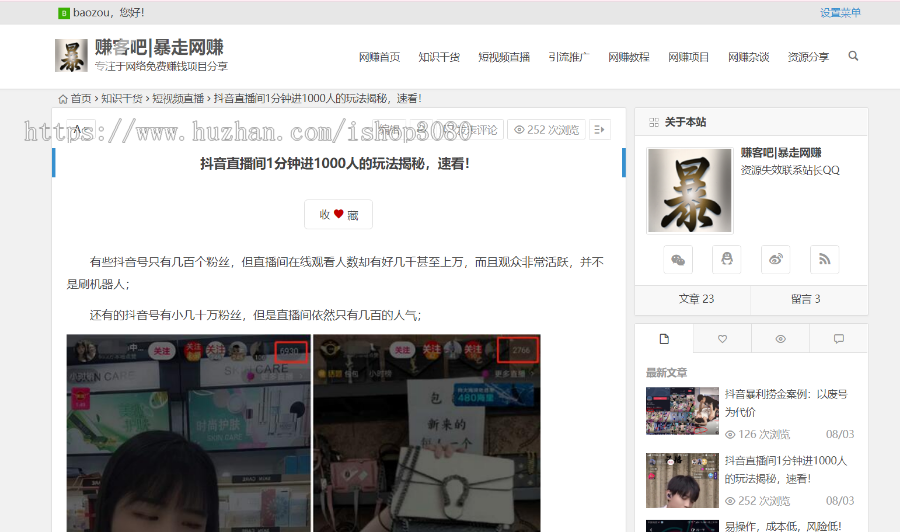Click 文章 23 stat in sidebar

coord(696,299)
